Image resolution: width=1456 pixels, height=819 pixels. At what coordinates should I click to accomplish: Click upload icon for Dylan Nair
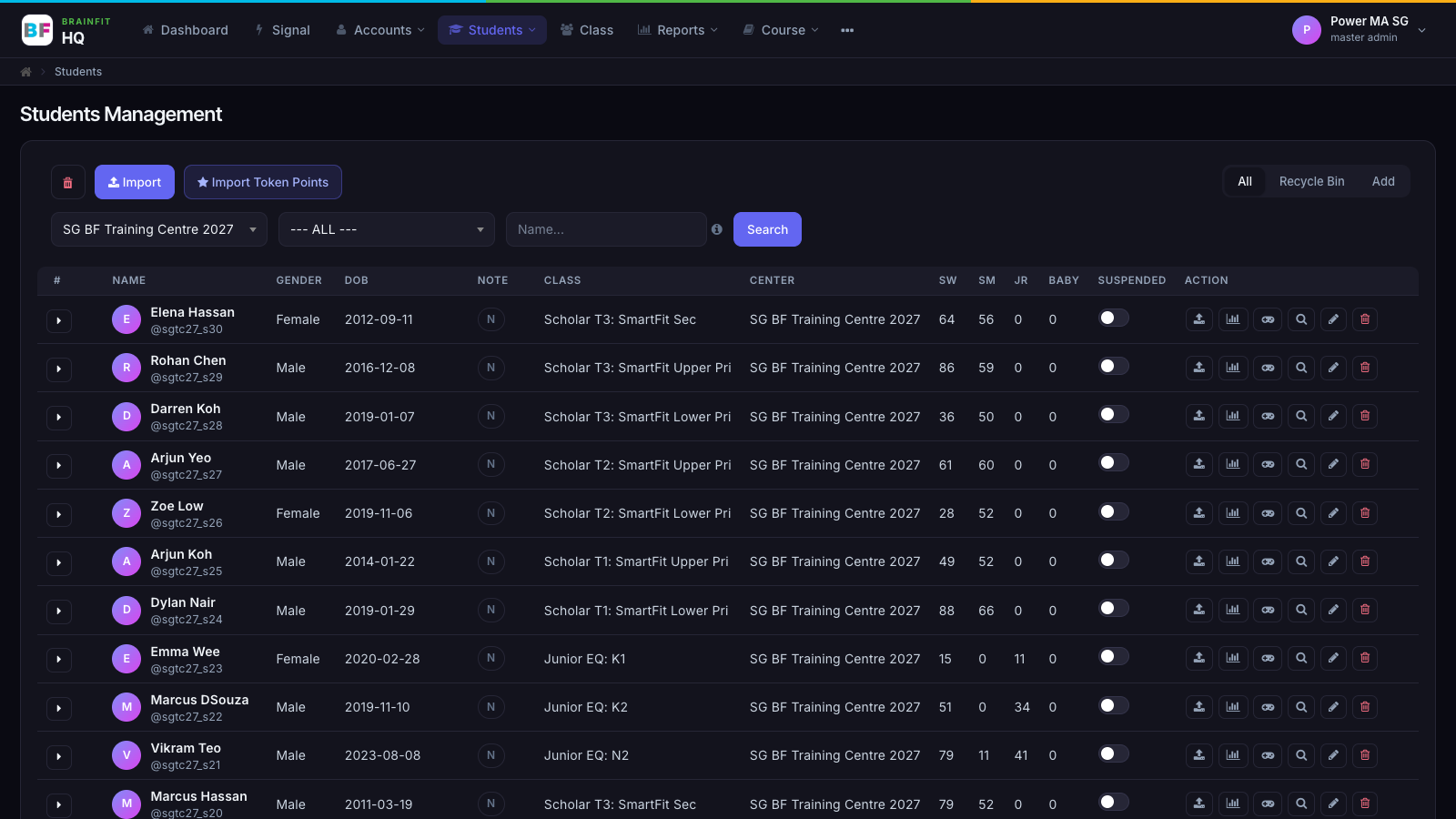1199,610
